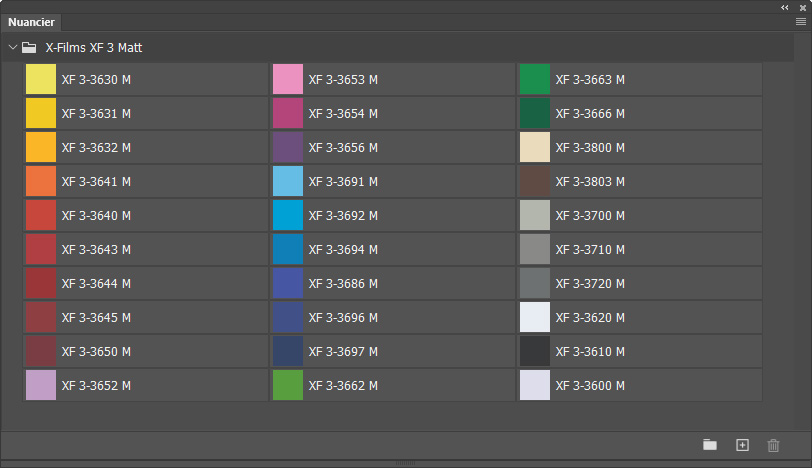Pick the yellow XF 3-3630 M swatch
The height and width of the screenshot is (468, 812).
click(x=41, y=79)
